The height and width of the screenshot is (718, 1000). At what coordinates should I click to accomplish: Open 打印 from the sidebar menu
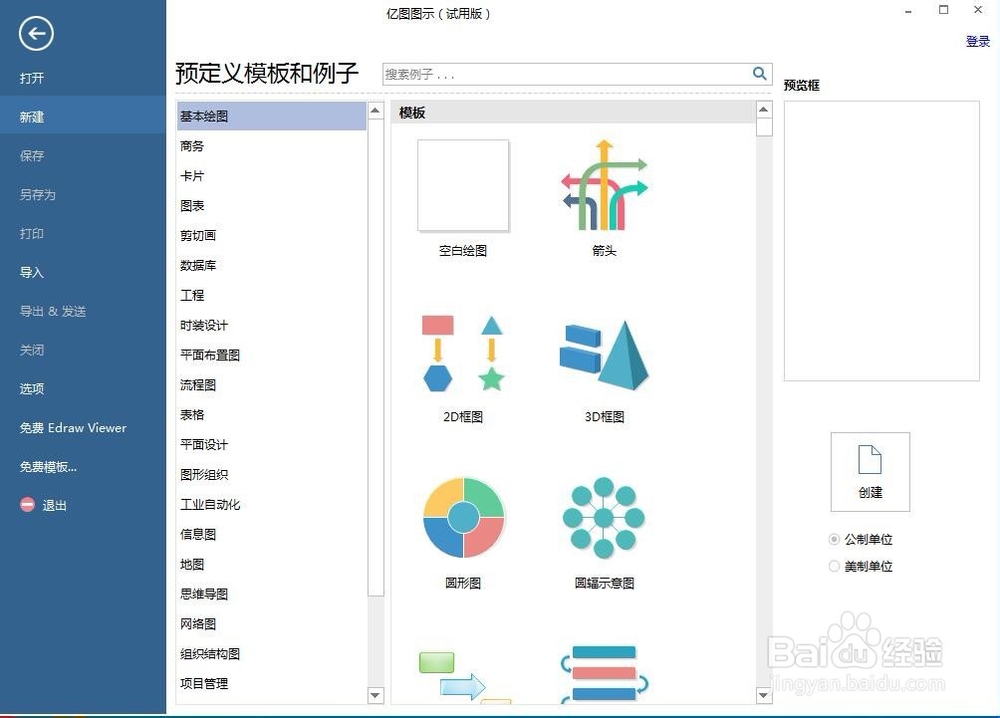(31, 233)
